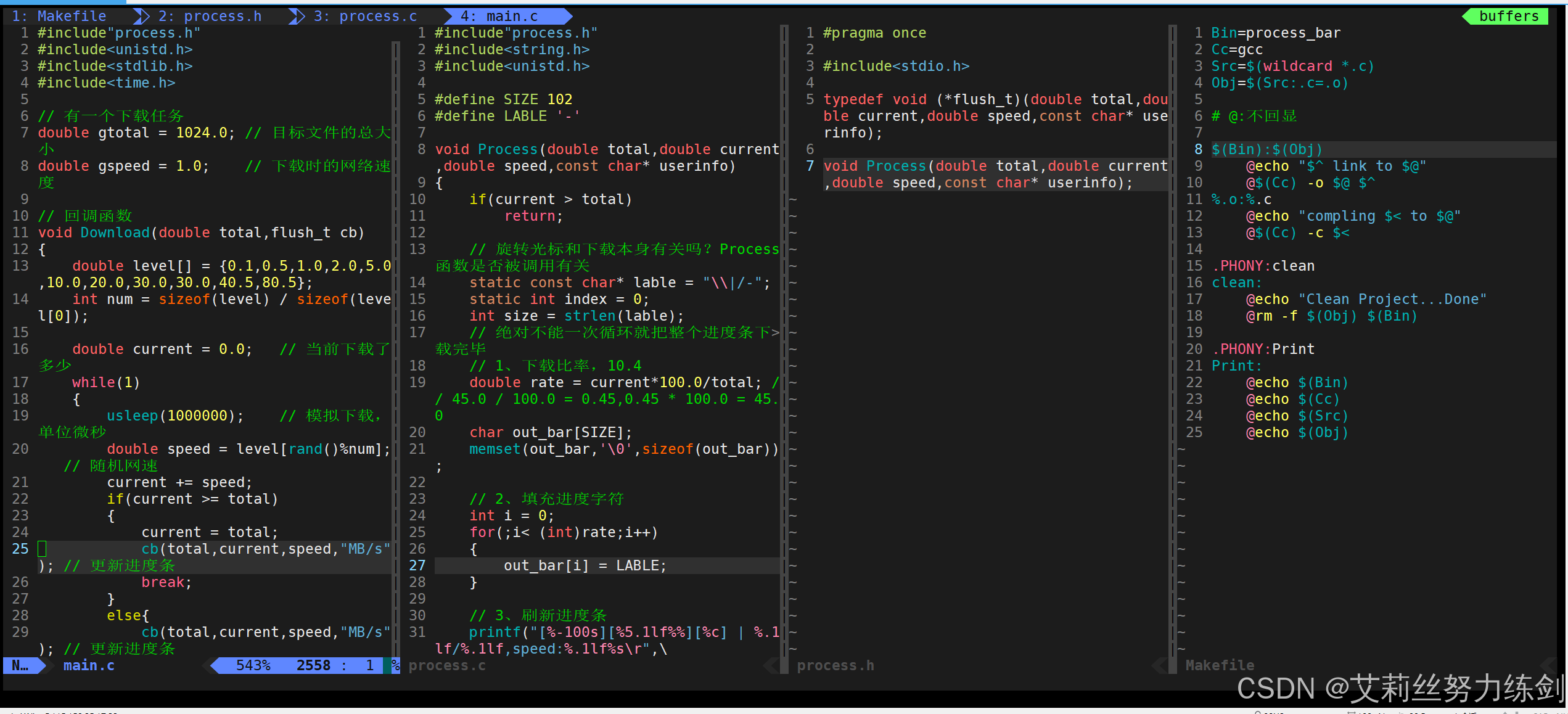Click the arrow separator after process.h tab
Image resolution: width=1568 pixels, height=714 pixels.
coord(297,16)
